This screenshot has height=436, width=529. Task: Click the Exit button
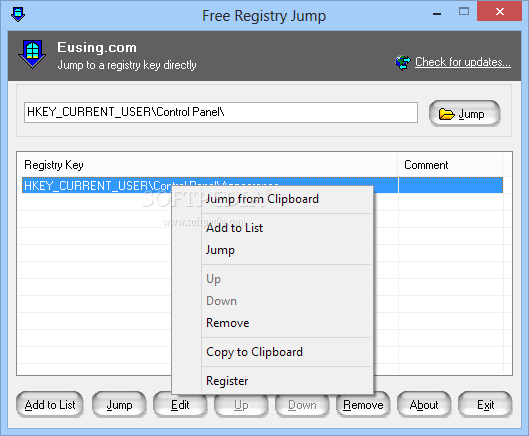(485, 405)
